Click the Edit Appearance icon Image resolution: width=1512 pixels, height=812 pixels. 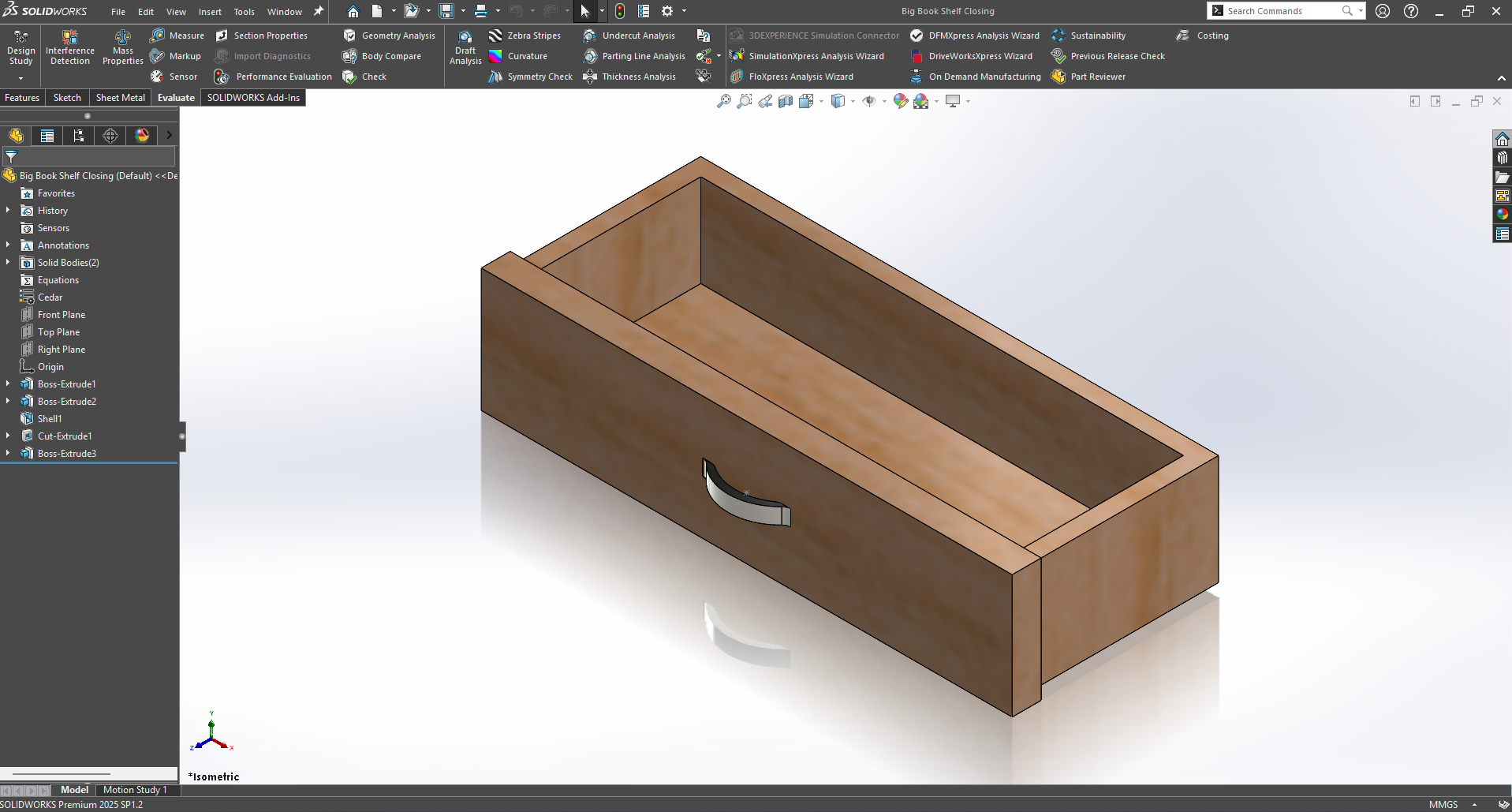click(900, 101)
